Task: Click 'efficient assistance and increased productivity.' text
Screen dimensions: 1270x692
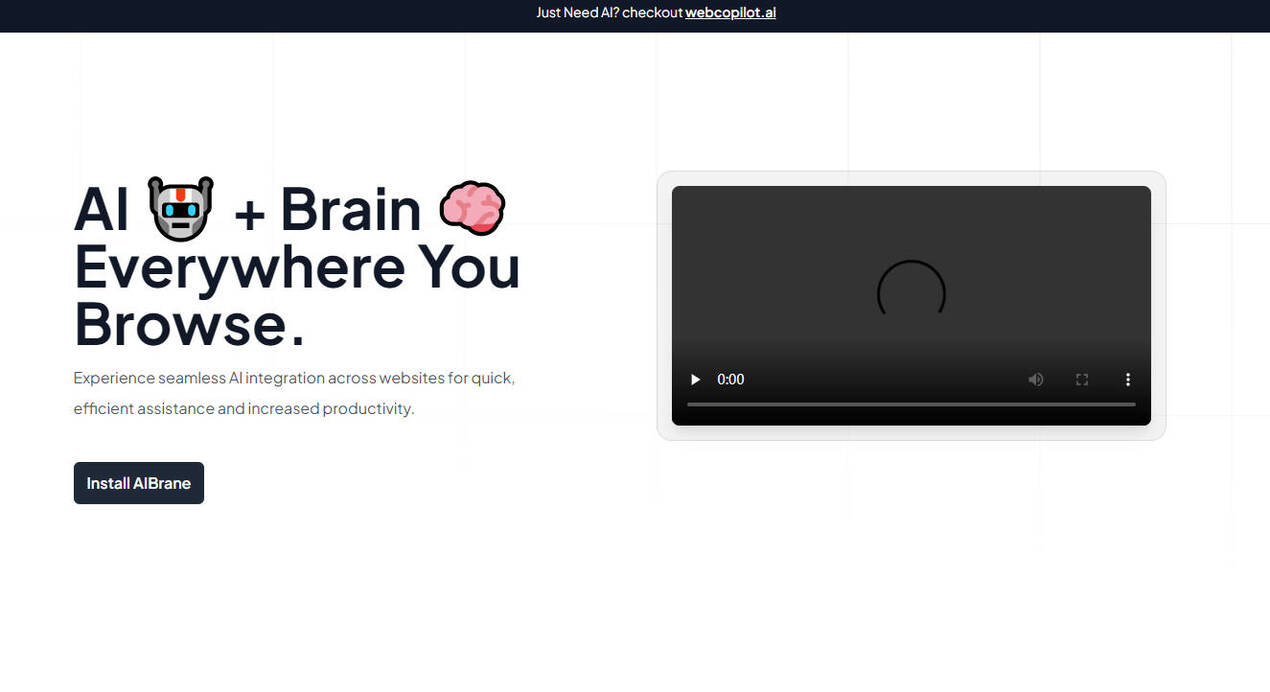Action: (x=244, y=409)
